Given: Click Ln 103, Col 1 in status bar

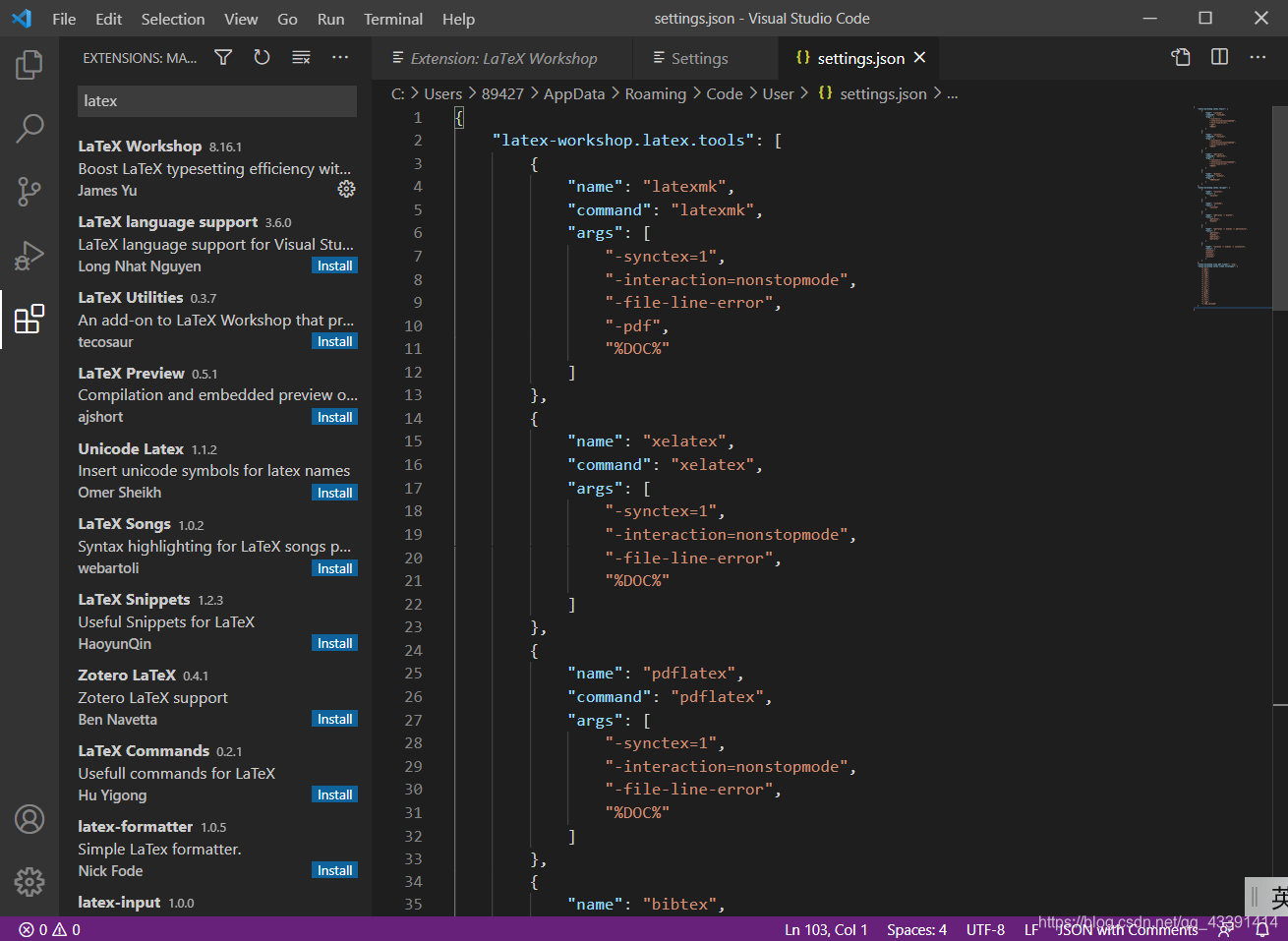Looking at the screenshot, I should click(x=826, y=929).
